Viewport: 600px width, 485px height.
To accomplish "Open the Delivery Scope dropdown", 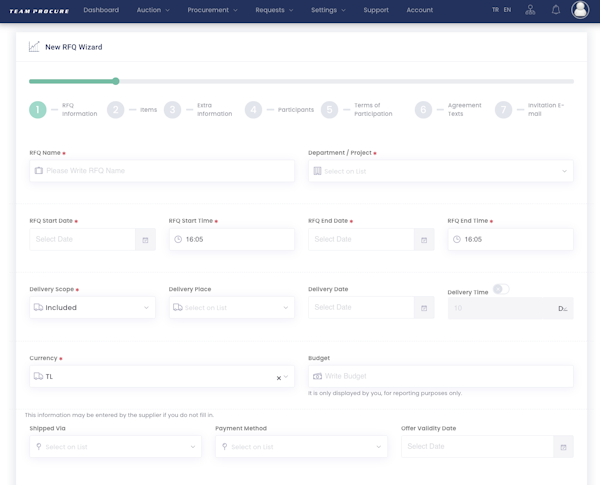I will 93,307.
